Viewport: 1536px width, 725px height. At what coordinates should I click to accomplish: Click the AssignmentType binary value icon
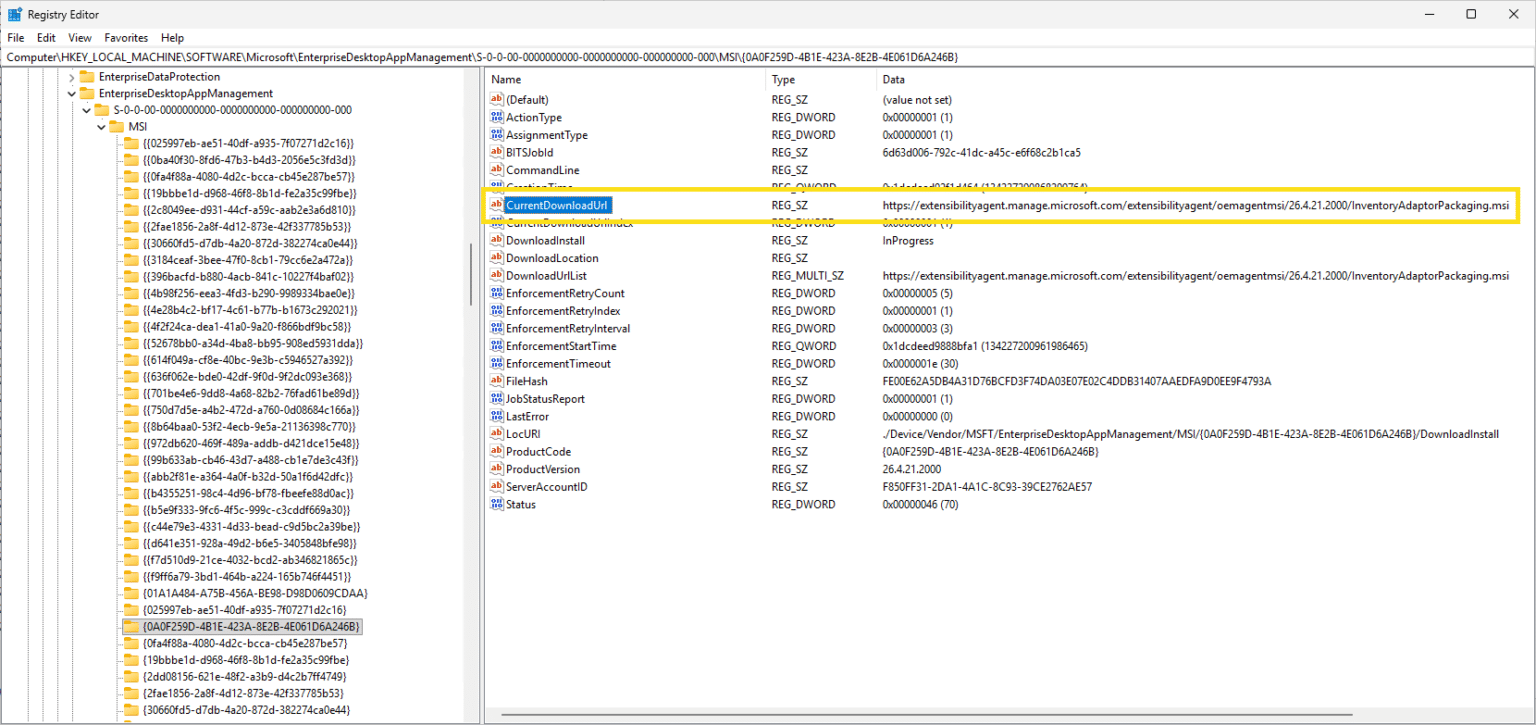tap(497, 135)
